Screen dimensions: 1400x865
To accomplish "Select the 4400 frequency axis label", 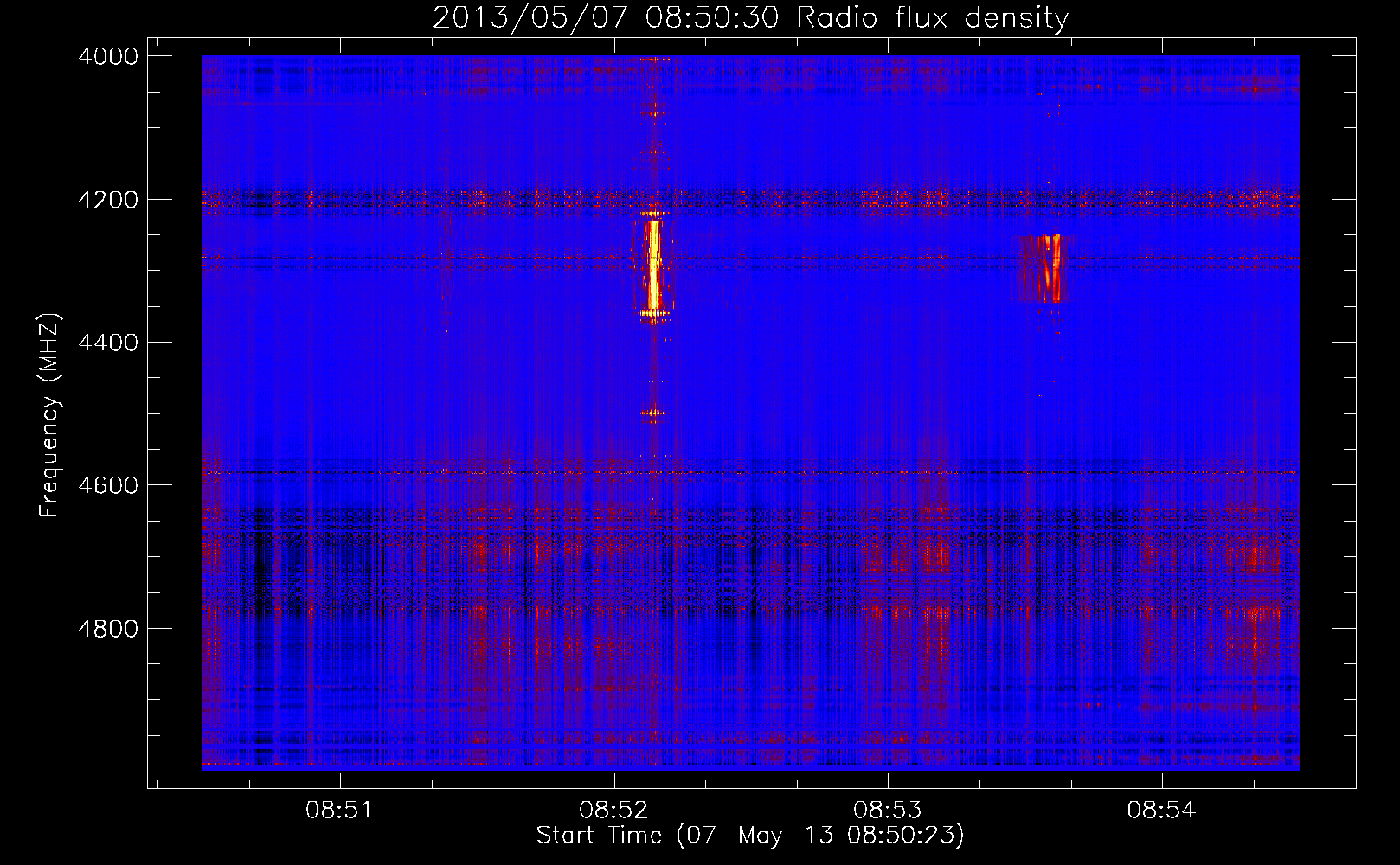I will coord(108,343).
